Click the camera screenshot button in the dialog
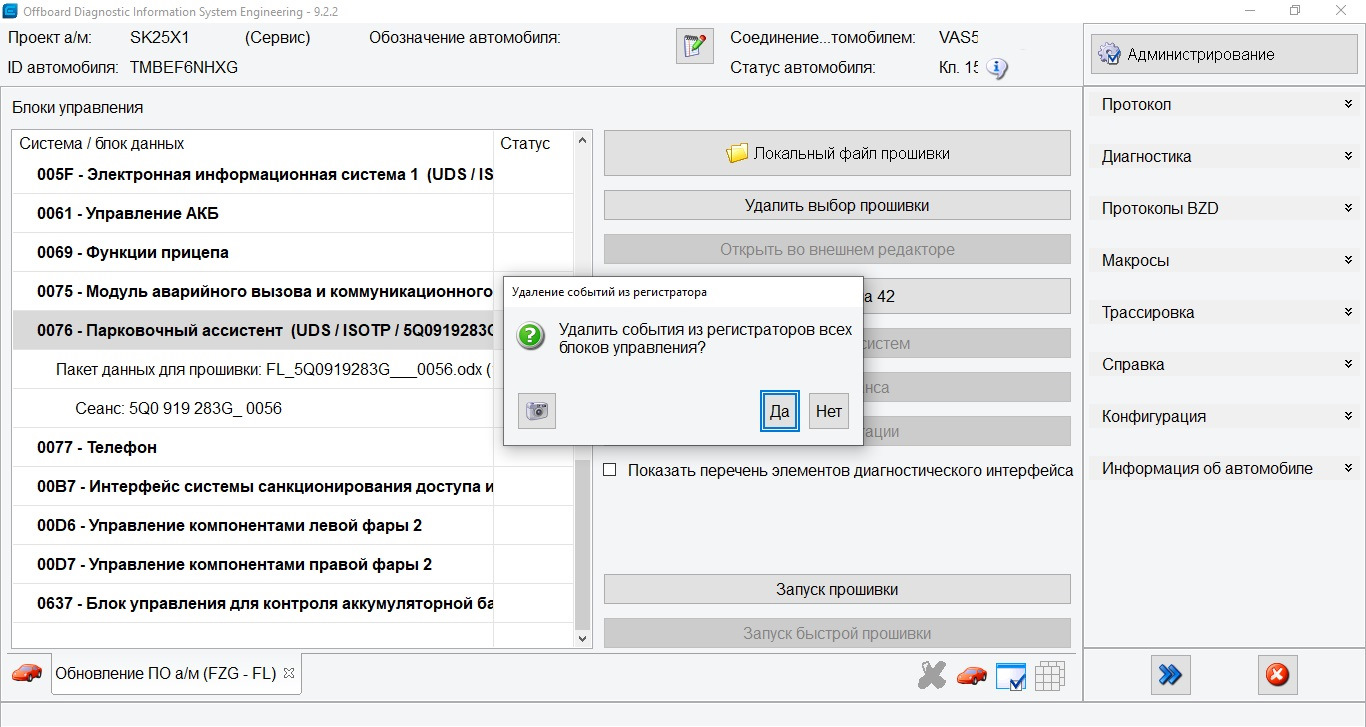 pos(537,411)
